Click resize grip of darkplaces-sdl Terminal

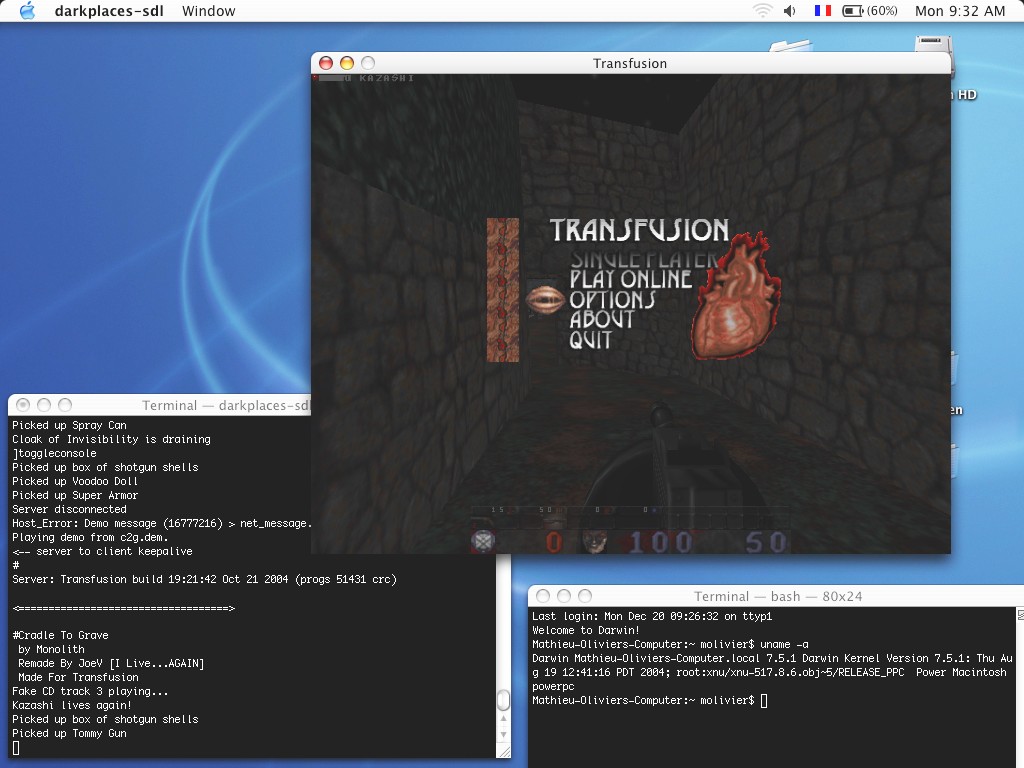tap(504, 752)
